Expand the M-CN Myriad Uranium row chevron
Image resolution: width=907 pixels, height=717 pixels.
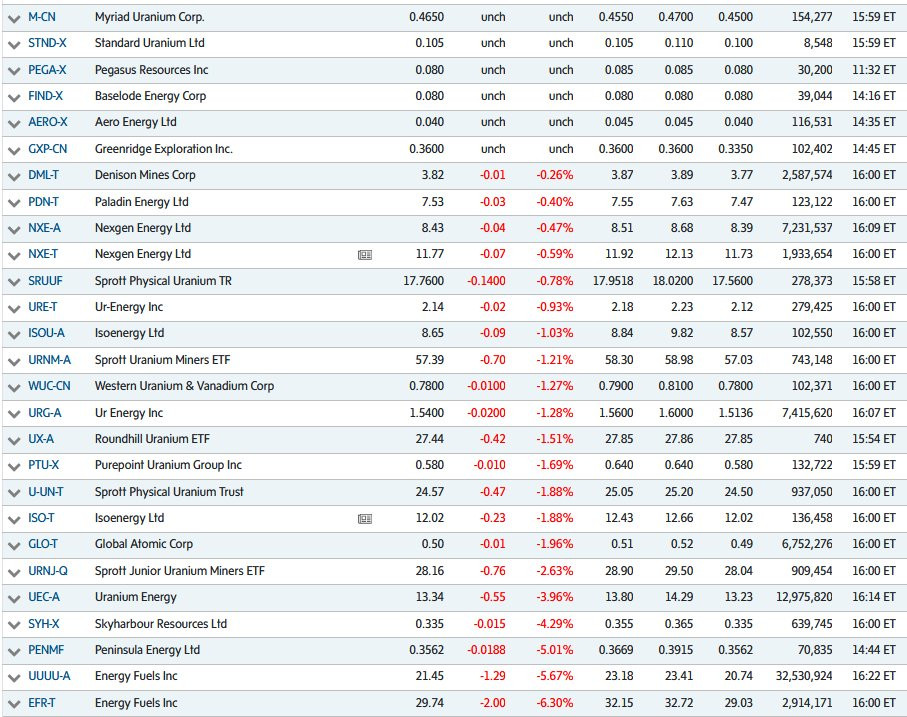[14, 19]
